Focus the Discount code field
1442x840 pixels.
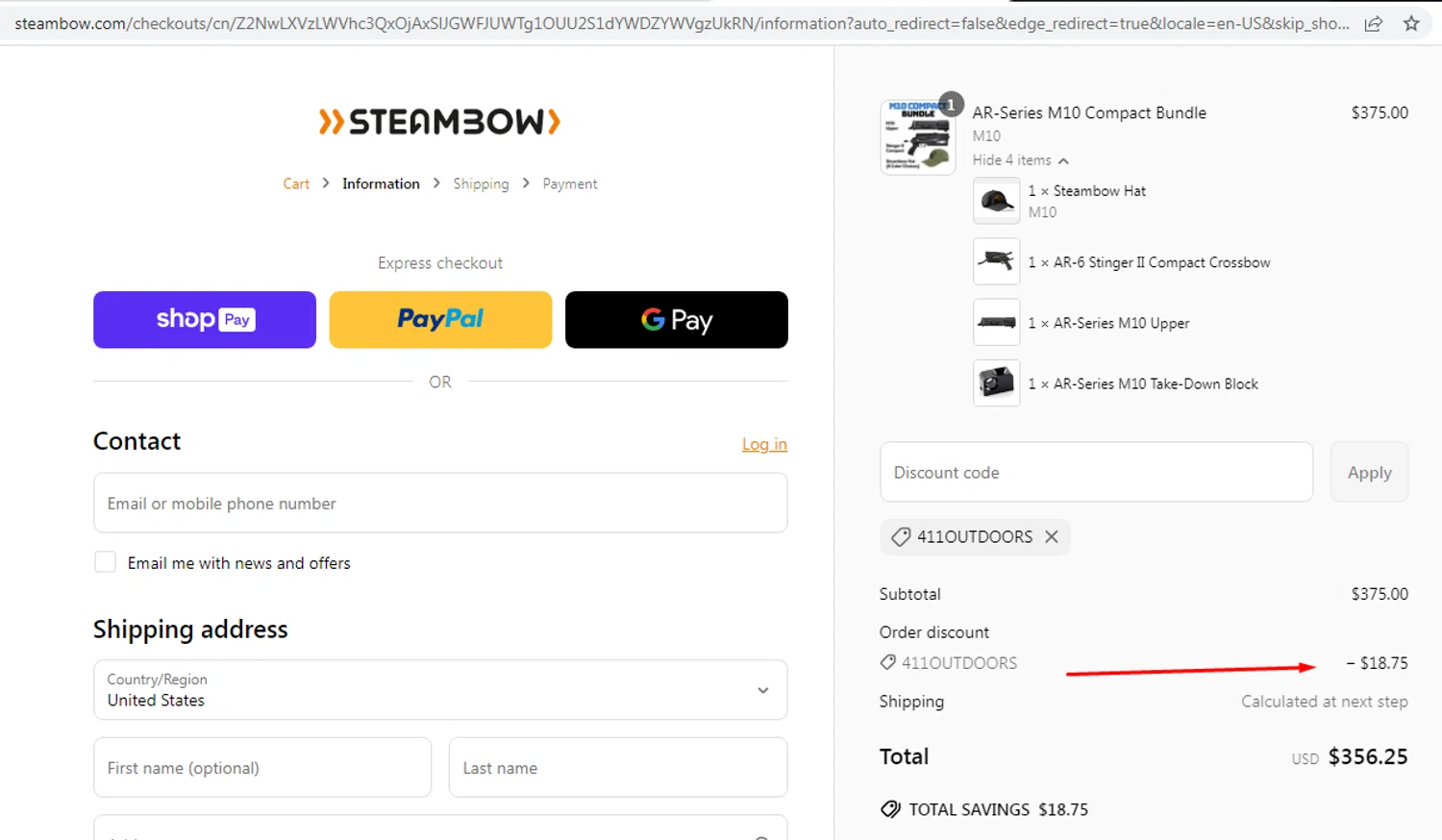pyautogui.click(x=1096, y=472)
